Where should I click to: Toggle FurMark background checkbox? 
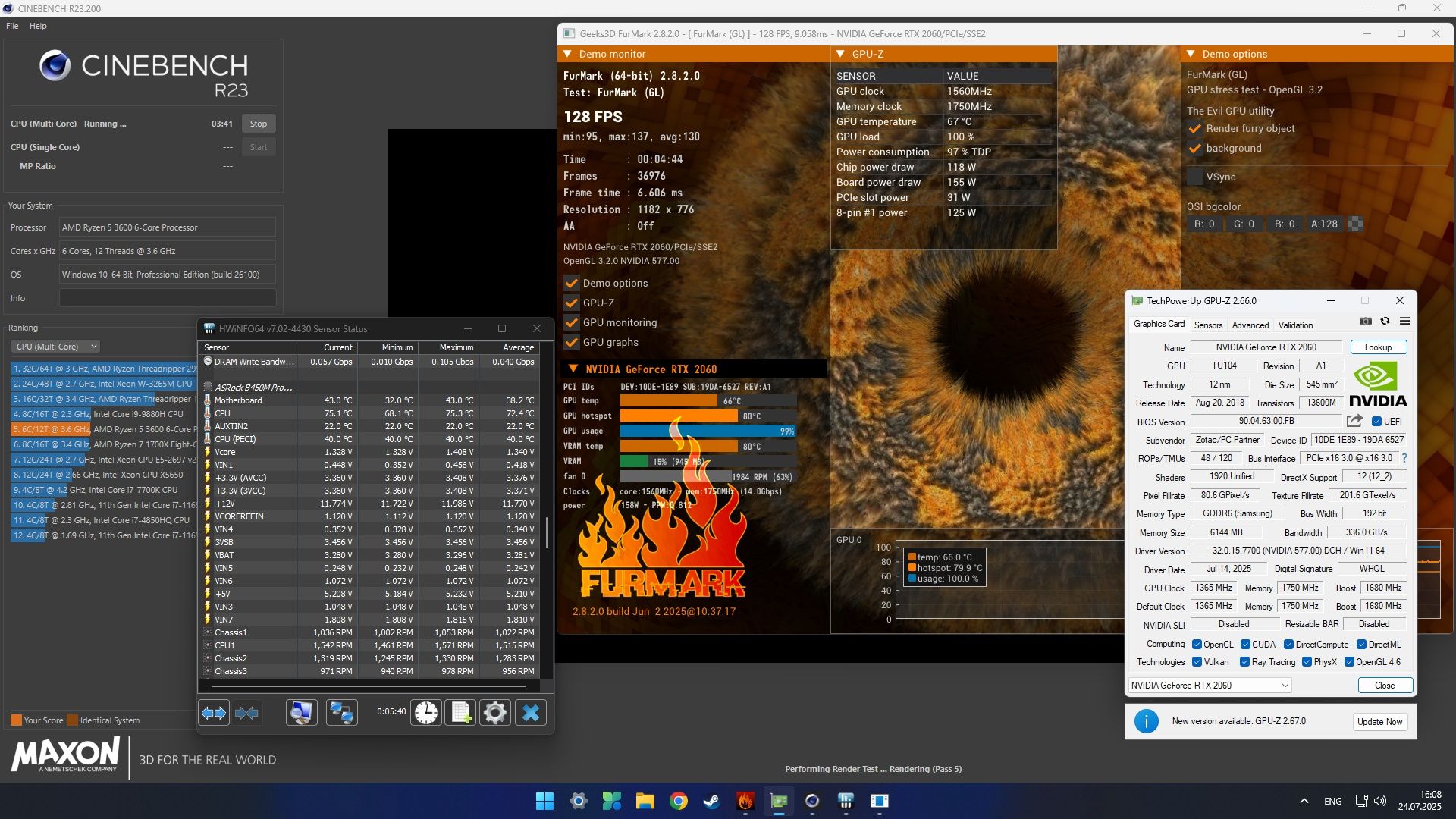(x=1195, y=148)
